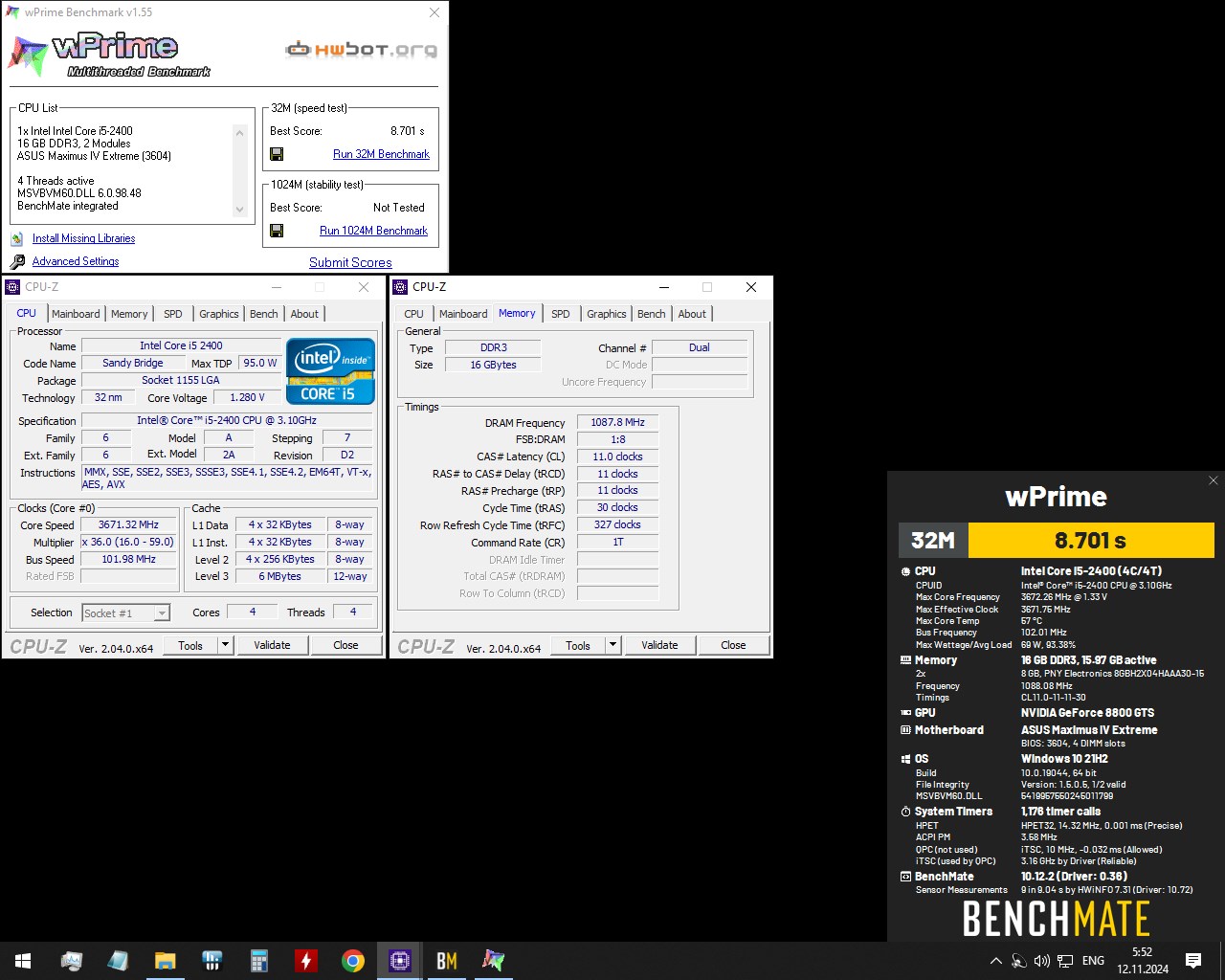Switch to Mainboard tab in right CPU-Z
The width and height of the screenshot is (1225, 980).
click(x=463, y=314)
